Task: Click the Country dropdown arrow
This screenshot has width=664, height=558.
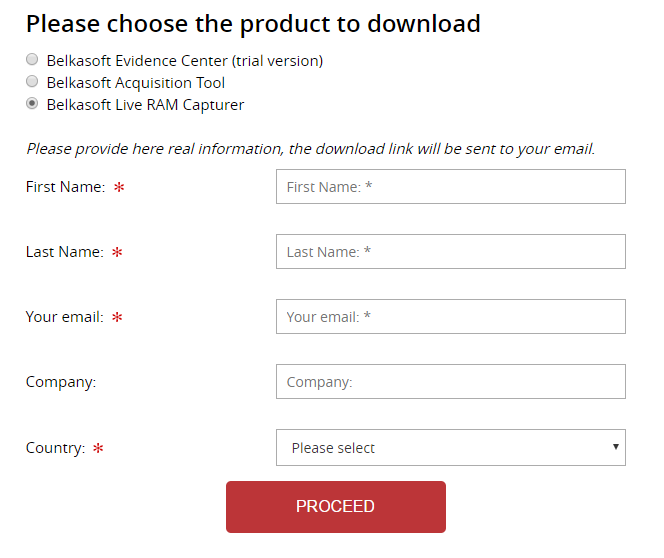Action: click(x=616, y=447)
